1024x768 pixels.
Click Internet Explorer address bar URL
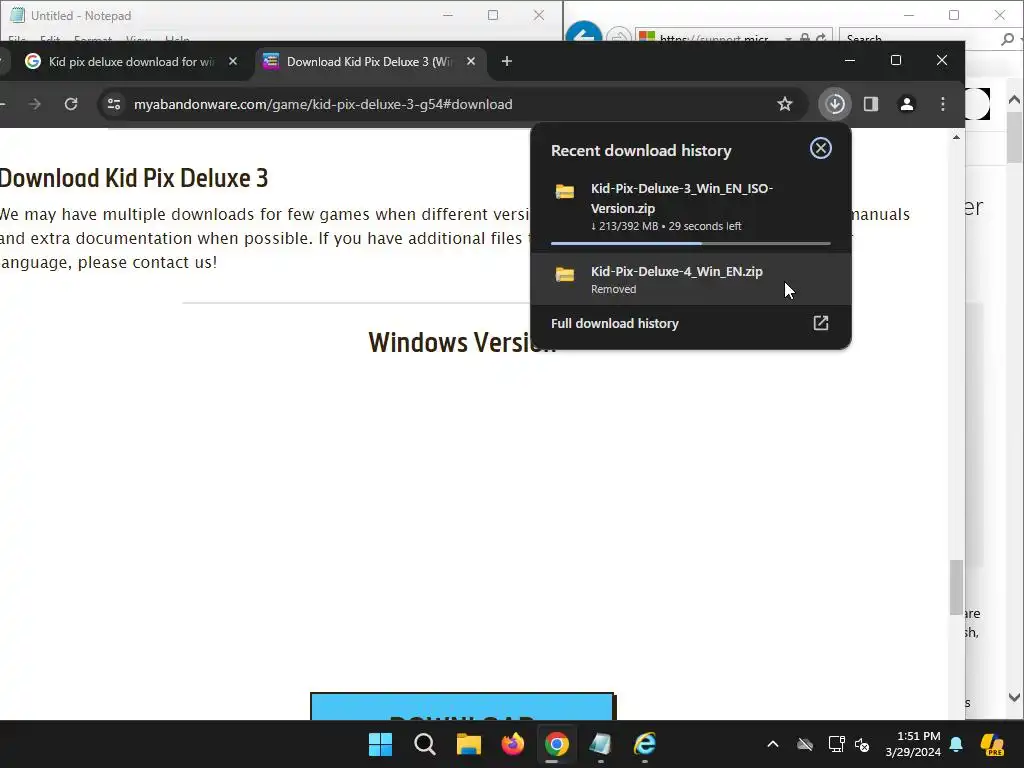click(714, 39)
